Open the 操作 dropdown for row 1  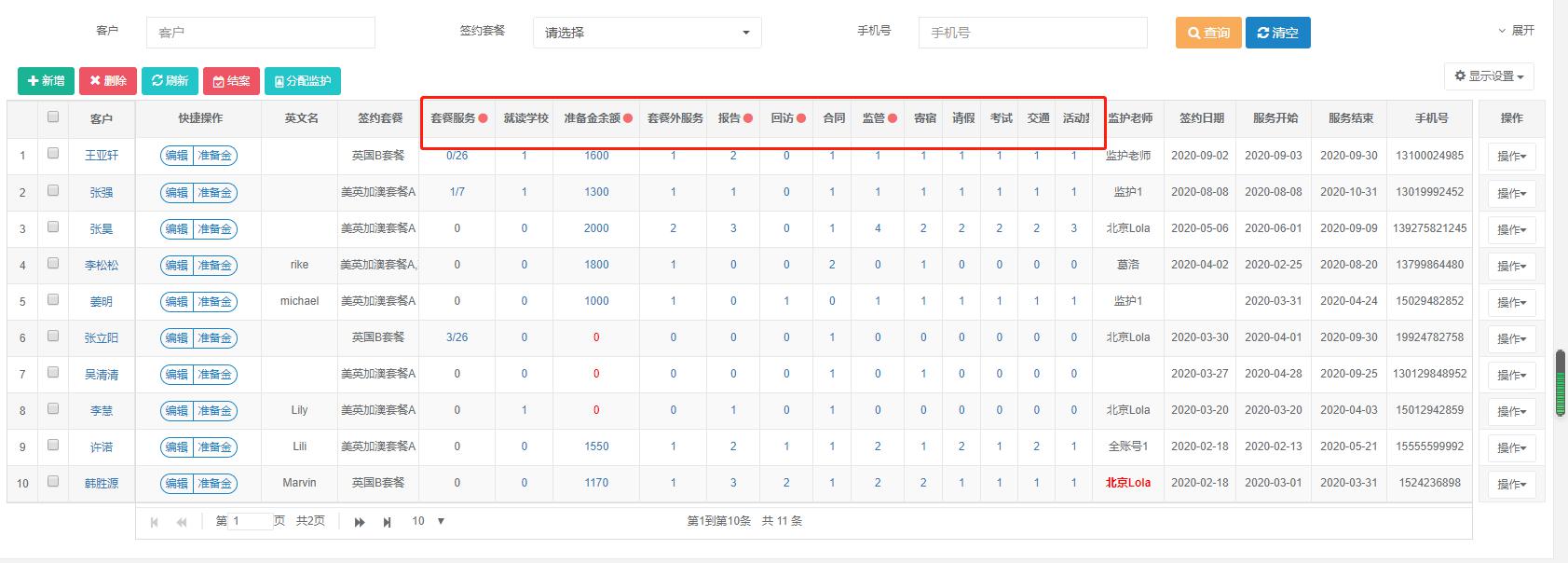click(x=1511, y=157)
